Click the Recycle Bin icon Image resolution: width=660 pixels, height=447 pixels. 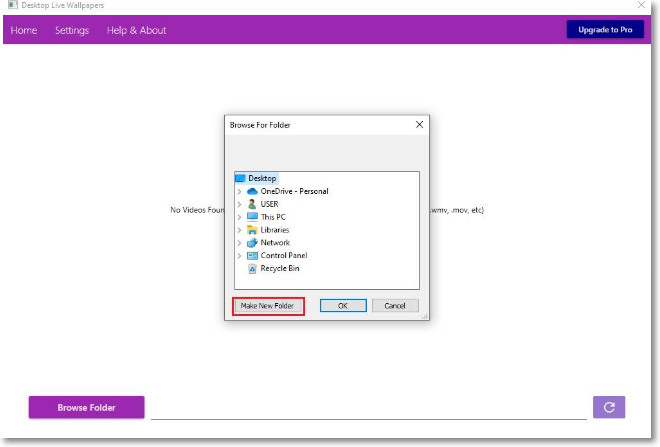click(x=252, y=269)
